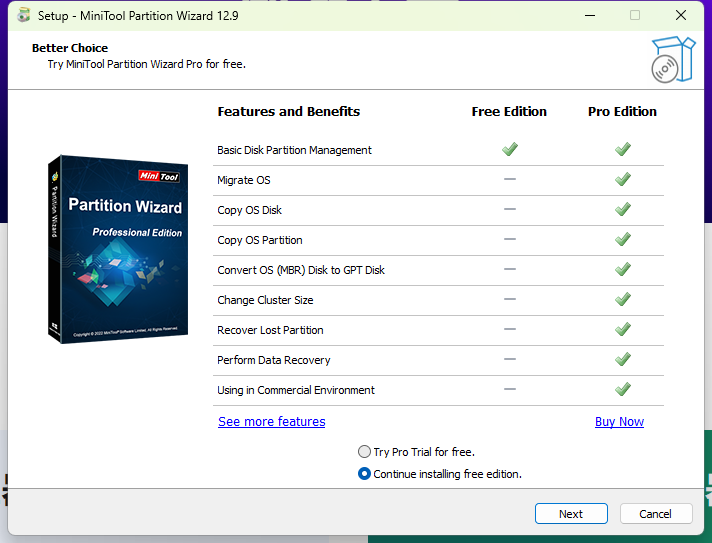Click Free Edition dash for Copy OS Disk

[x=510, y=209]
